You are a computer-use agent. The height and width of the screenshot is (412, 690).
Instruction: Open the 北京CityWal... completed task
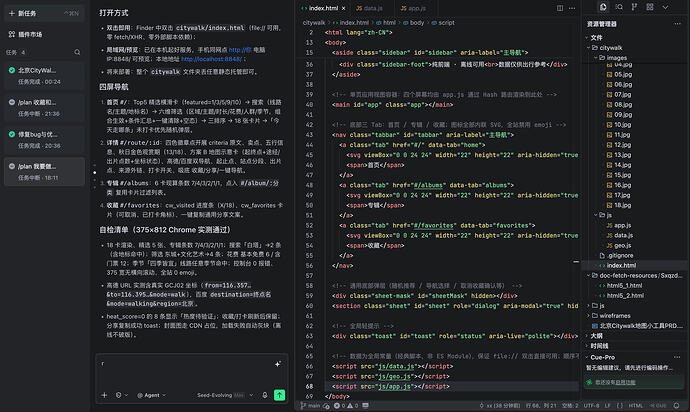(44, 76)
